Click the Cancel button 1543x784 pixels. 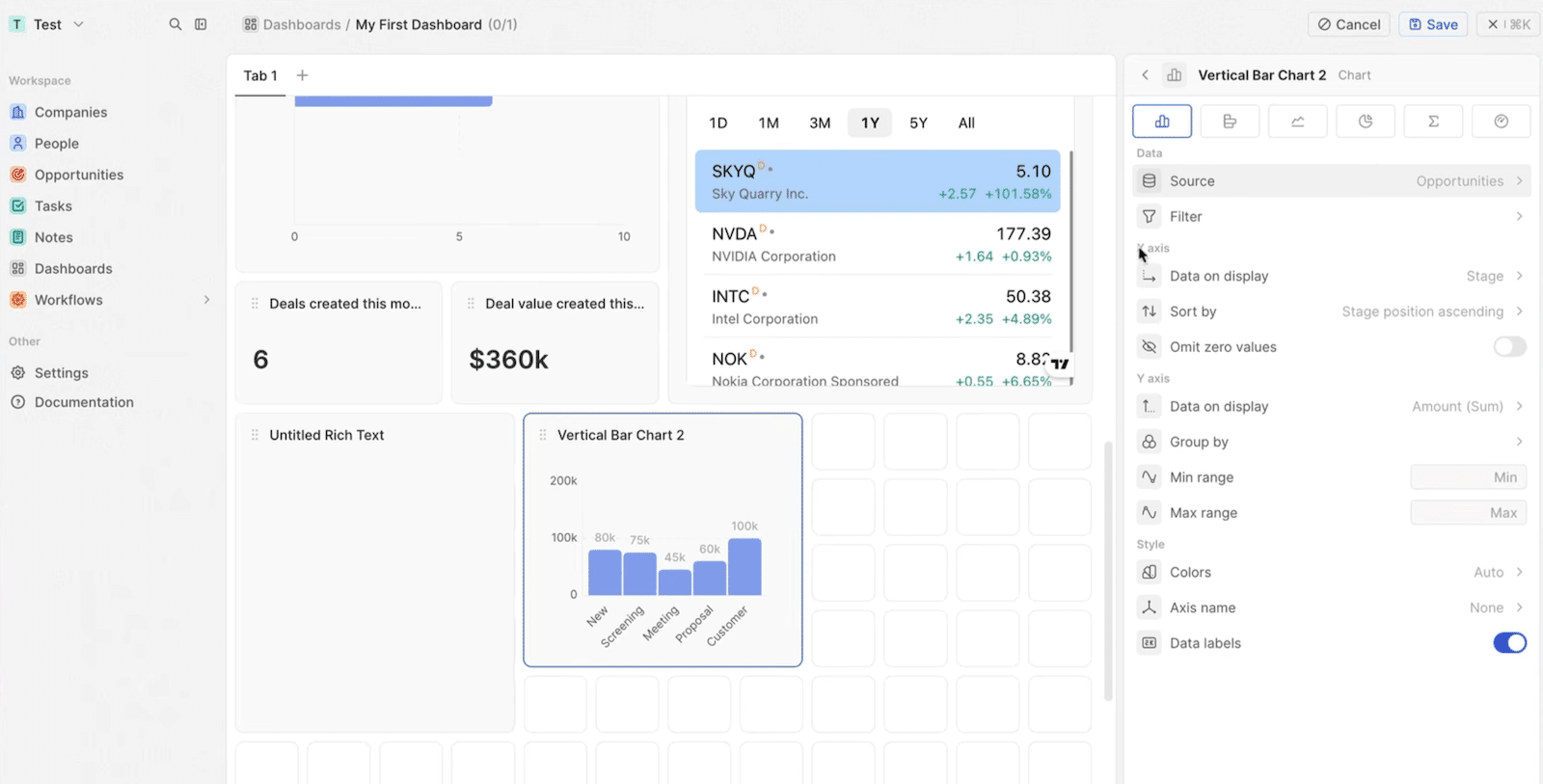[1349, 24]
